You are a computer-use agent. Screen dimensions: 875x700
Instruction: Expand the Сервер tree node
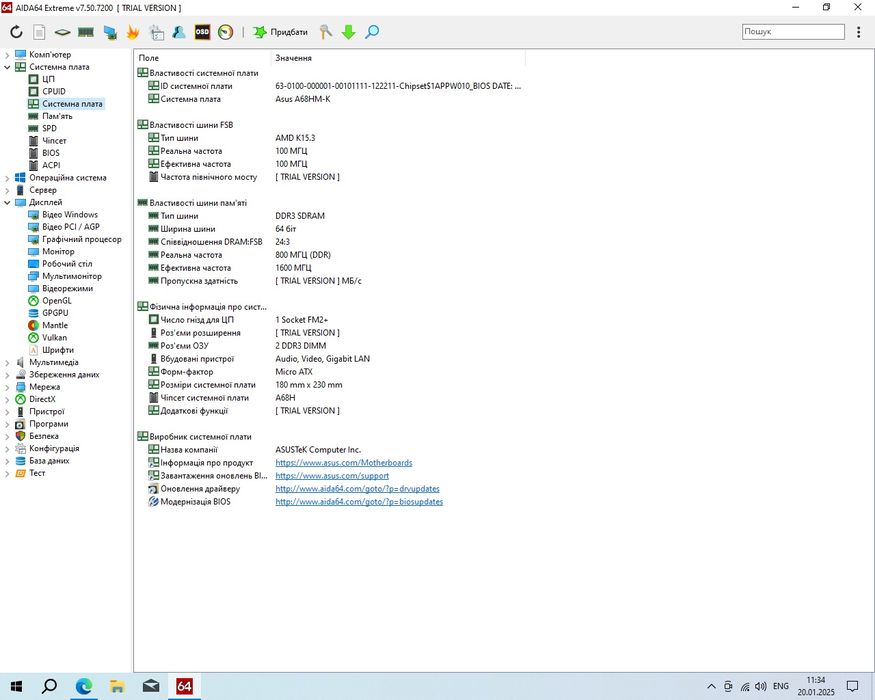coord(7,190)
